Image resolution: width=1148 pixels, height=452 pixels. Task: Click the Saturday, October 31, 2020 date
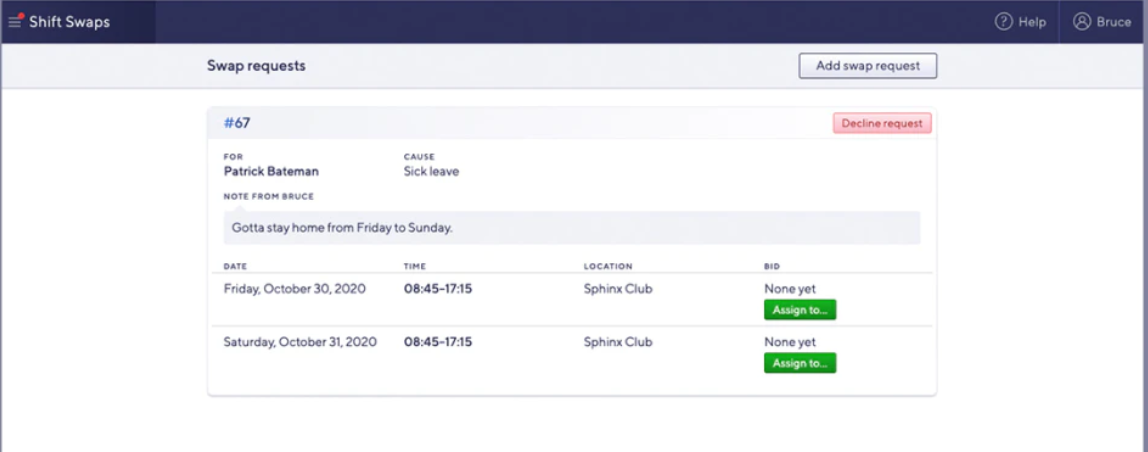300,342
